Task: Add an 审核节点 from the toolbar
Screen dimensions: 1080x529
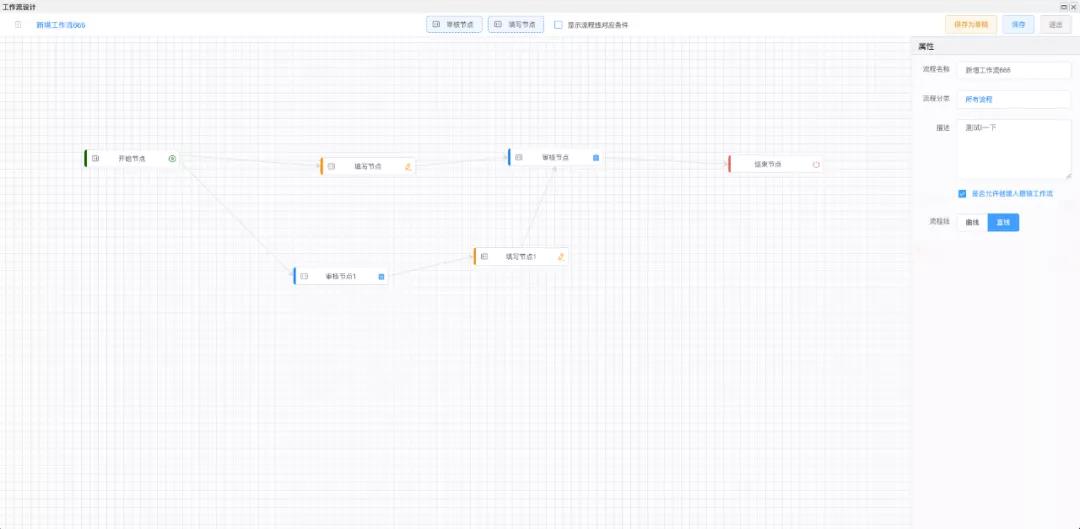Action: [x=454, y=25]
